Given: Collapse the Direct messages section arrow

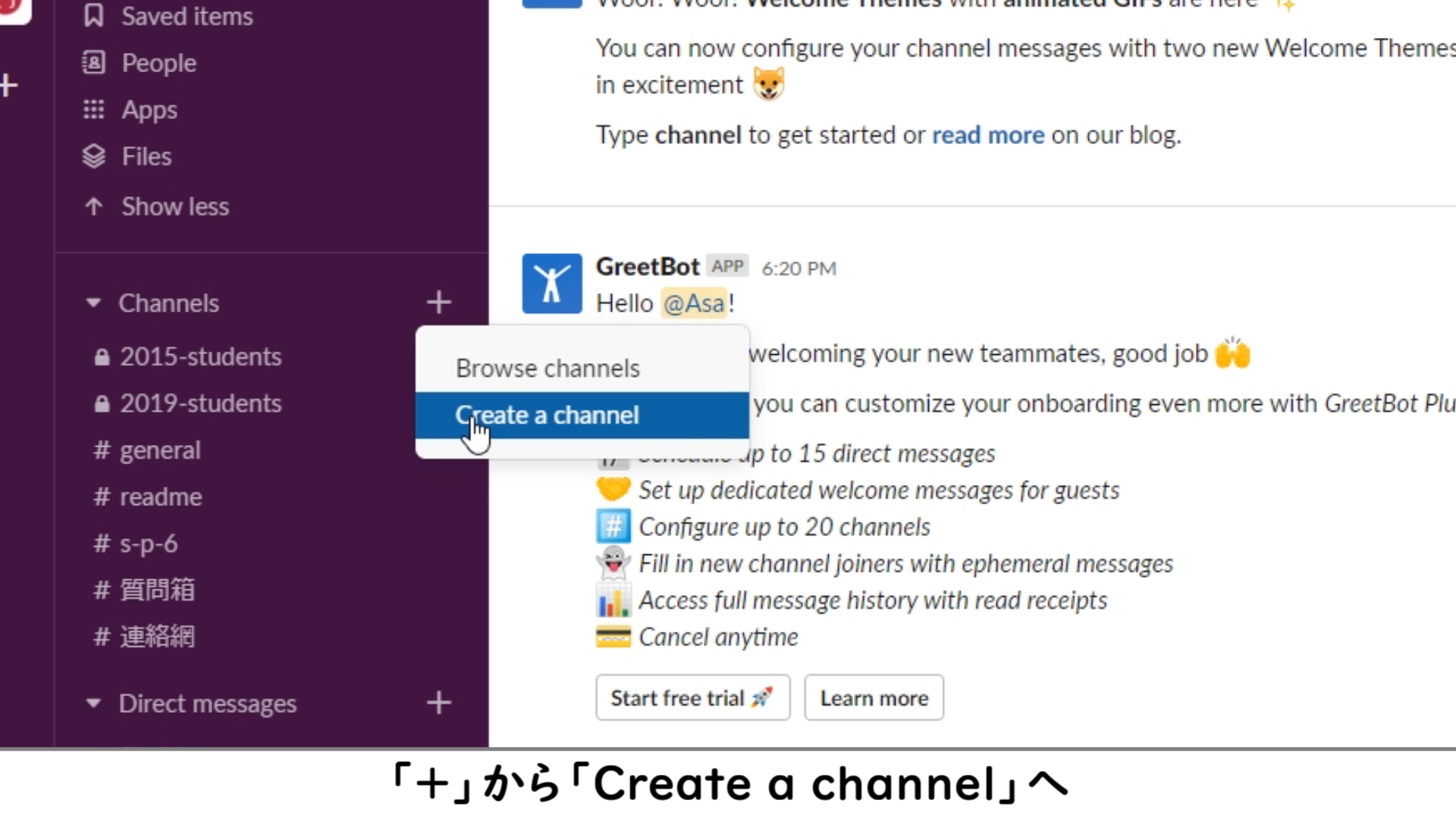Looking at the screenshot, I should tap(93, 703).
